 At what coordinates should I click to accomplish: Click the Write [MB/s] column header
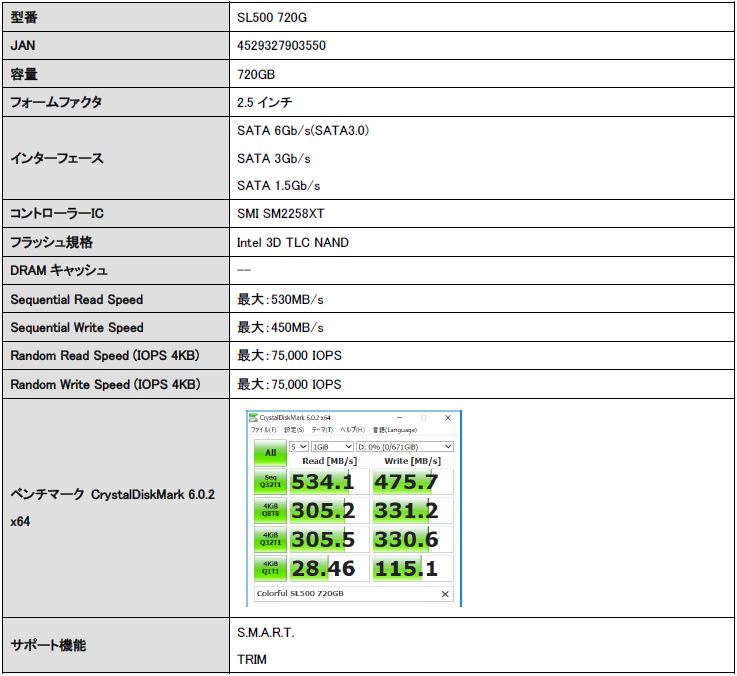pyautogui.click(x=412, y=461)
